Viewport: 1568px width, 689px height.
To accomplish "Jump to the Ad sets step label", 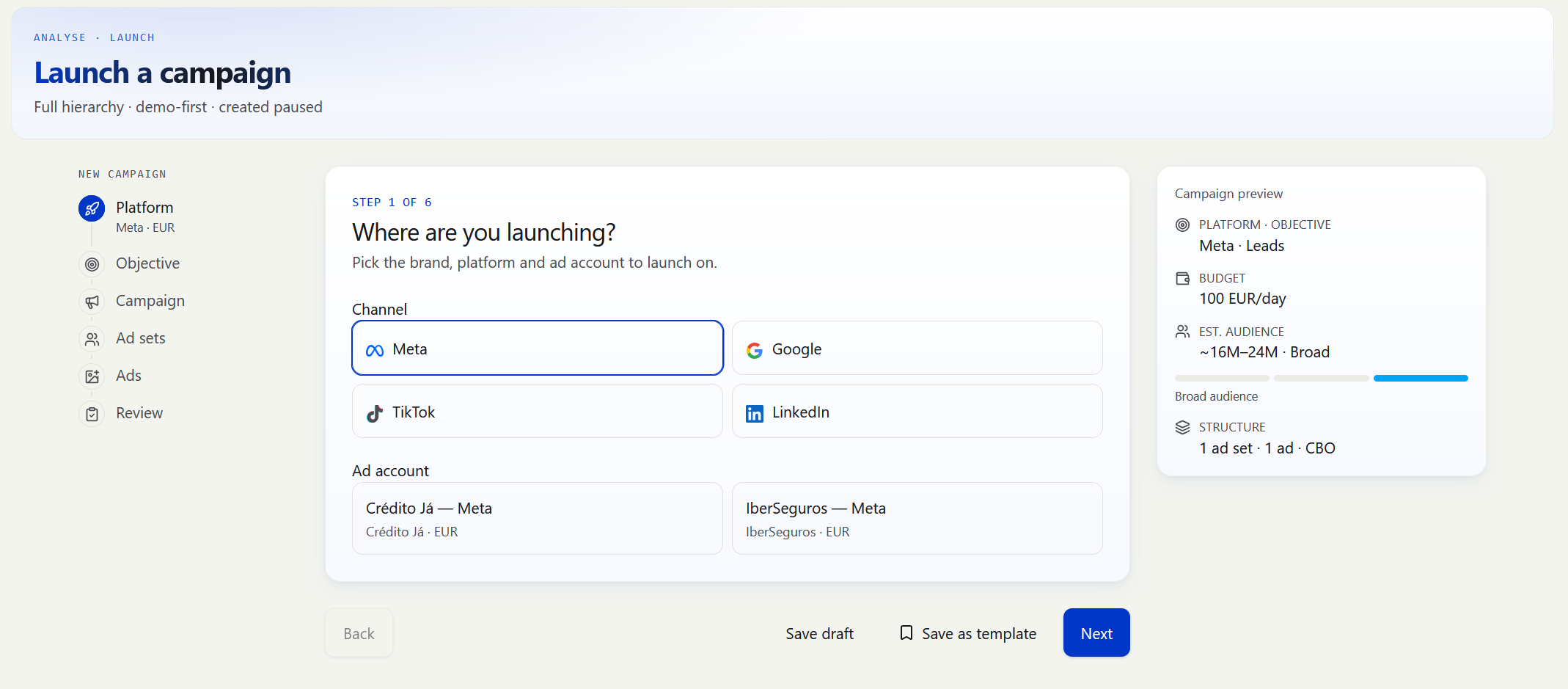I will (x=141, y=338).
